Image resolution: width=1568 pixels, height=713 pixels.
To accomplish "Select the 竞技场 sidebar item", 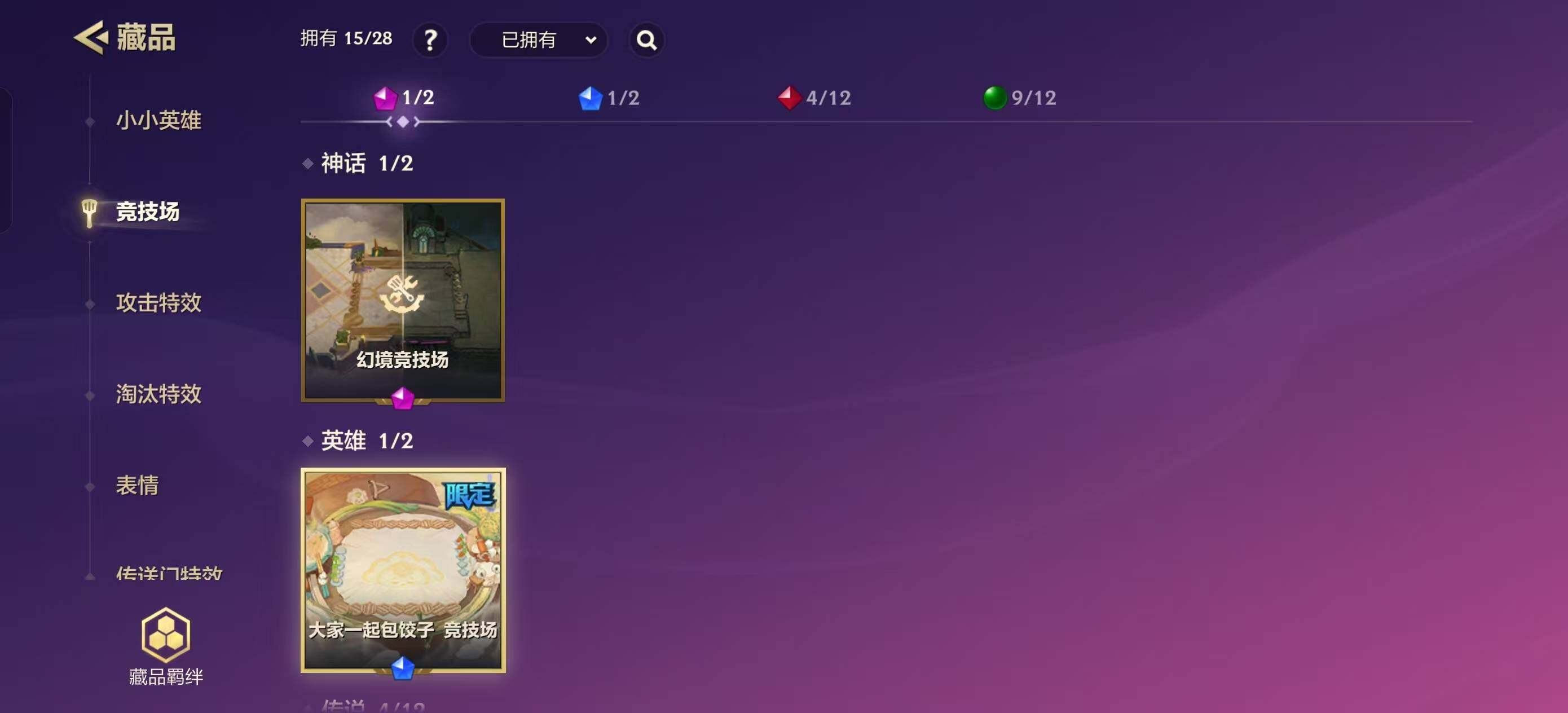I will [x=147, y=212].
